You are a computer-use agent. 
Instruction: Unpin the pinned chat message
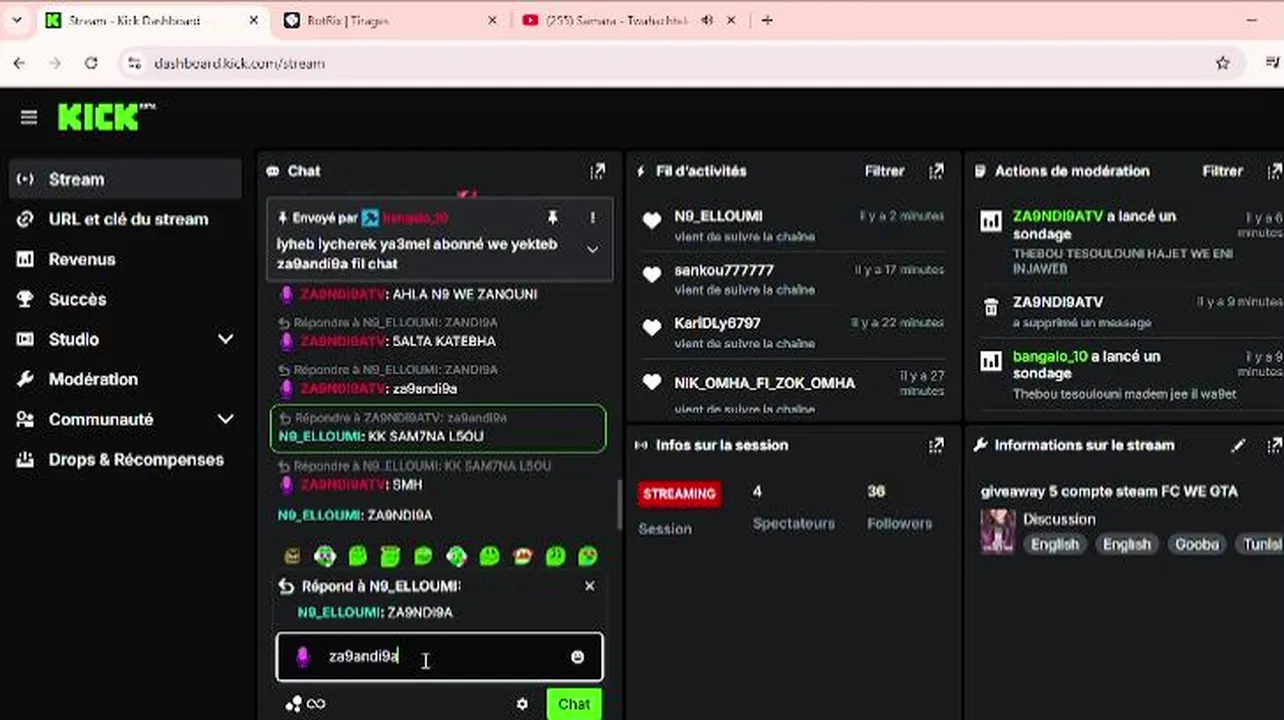click(552, 217)
